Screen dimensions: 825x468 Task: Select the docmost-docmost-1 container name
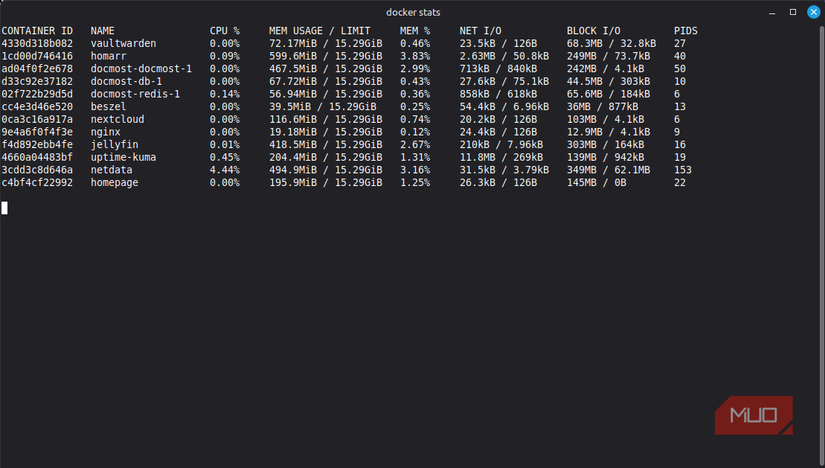click(x=141, y=68)
